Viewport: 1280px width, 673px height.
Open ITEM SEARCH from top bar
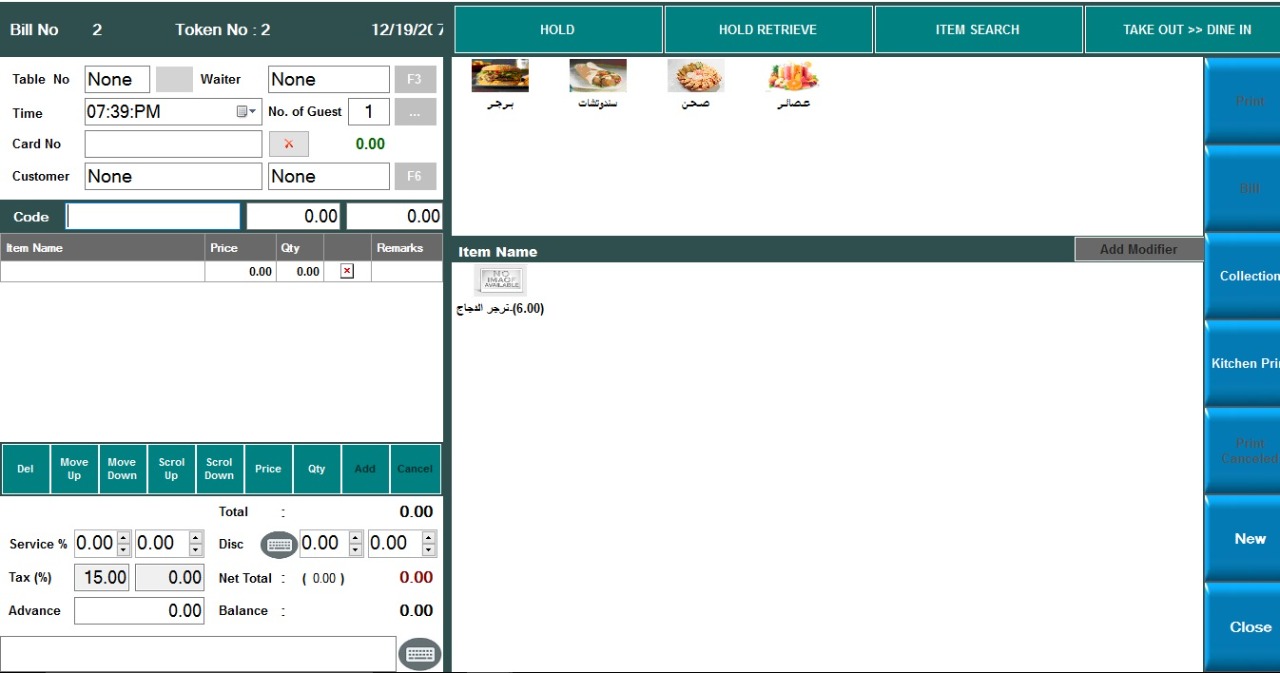click(977, 30)
